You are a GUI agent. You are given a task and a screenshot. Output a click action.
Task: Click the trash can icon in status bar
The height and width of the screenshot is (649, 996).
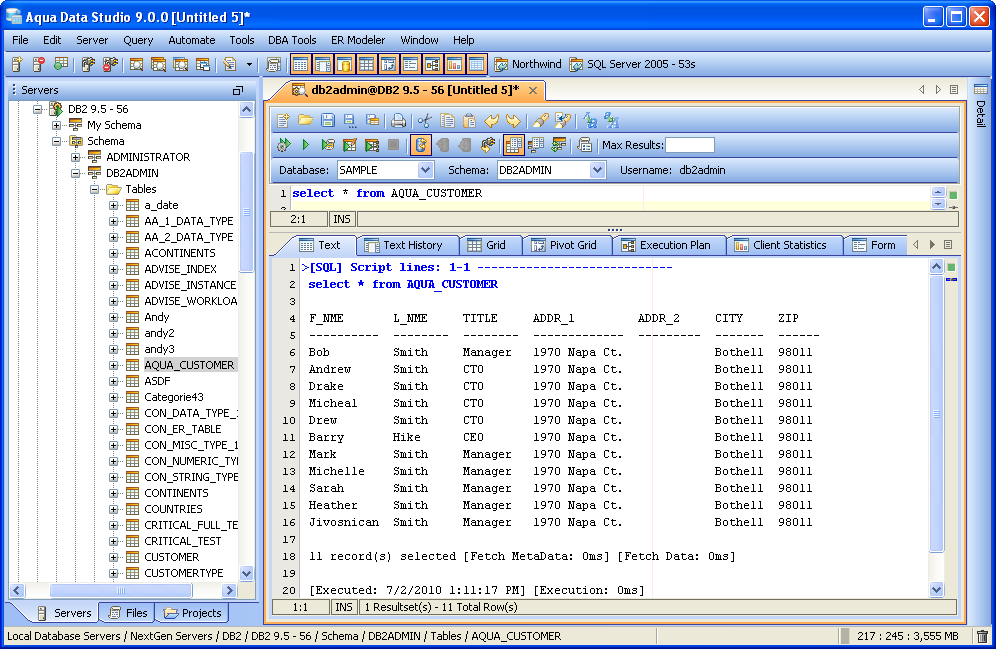982,636
